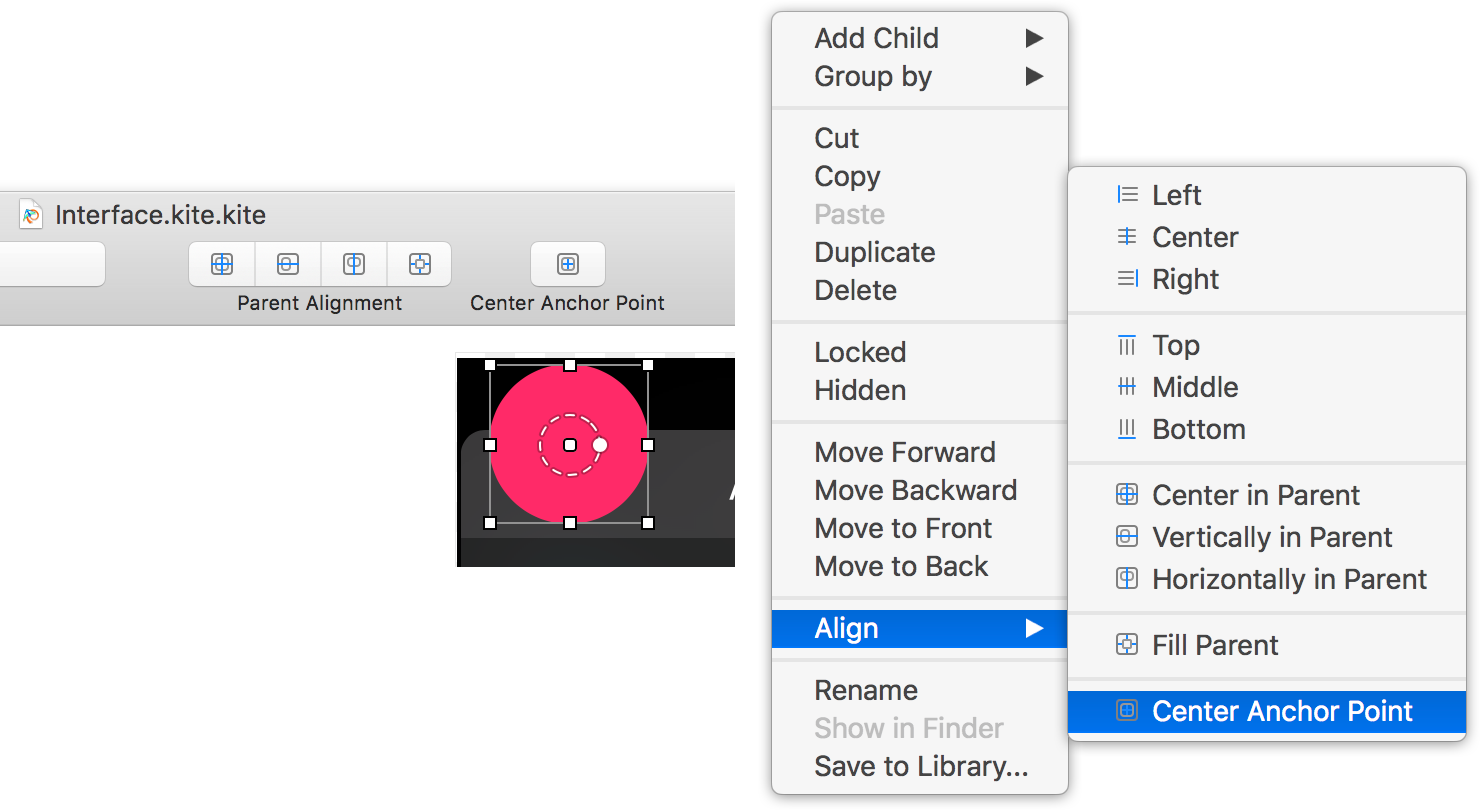Toggle the Hidden option in context menu

[860, 390]
